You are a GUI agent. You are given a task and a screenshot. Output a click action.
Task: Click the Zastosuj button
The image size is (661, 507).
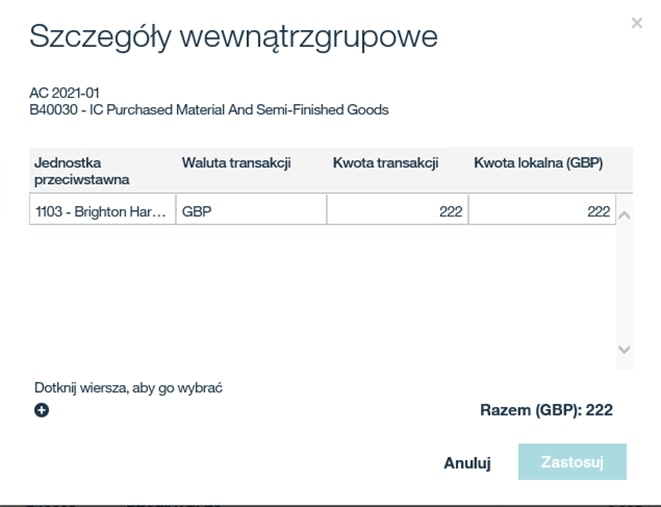(572, 463)
